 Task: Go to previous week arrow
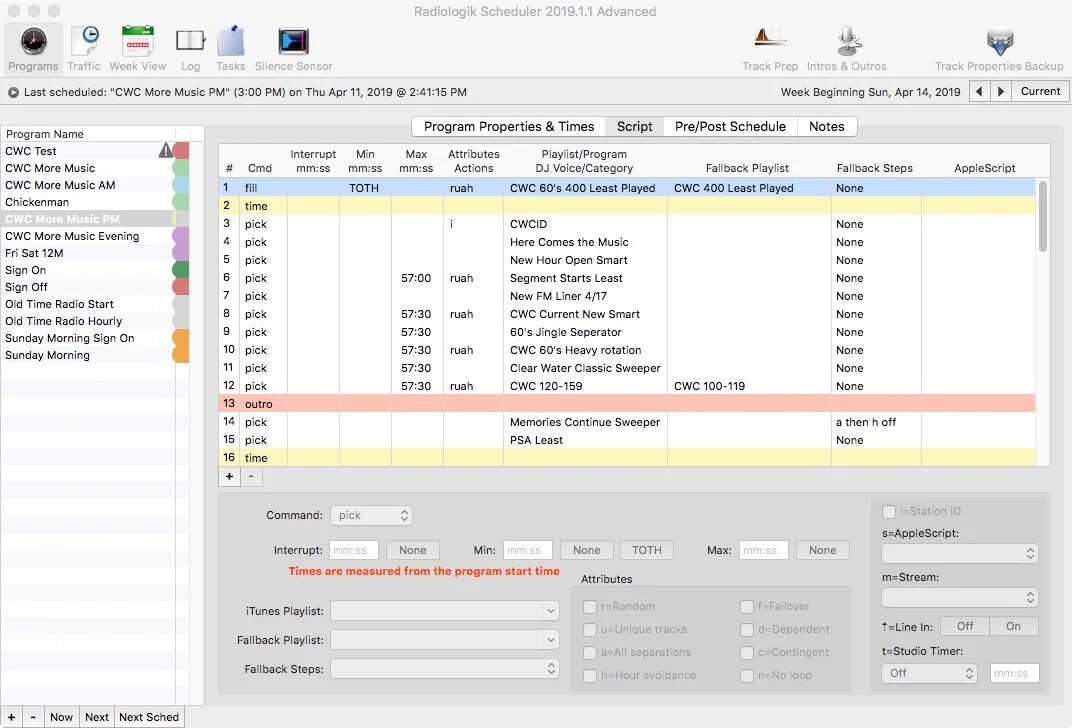click(x=979, y=92)
